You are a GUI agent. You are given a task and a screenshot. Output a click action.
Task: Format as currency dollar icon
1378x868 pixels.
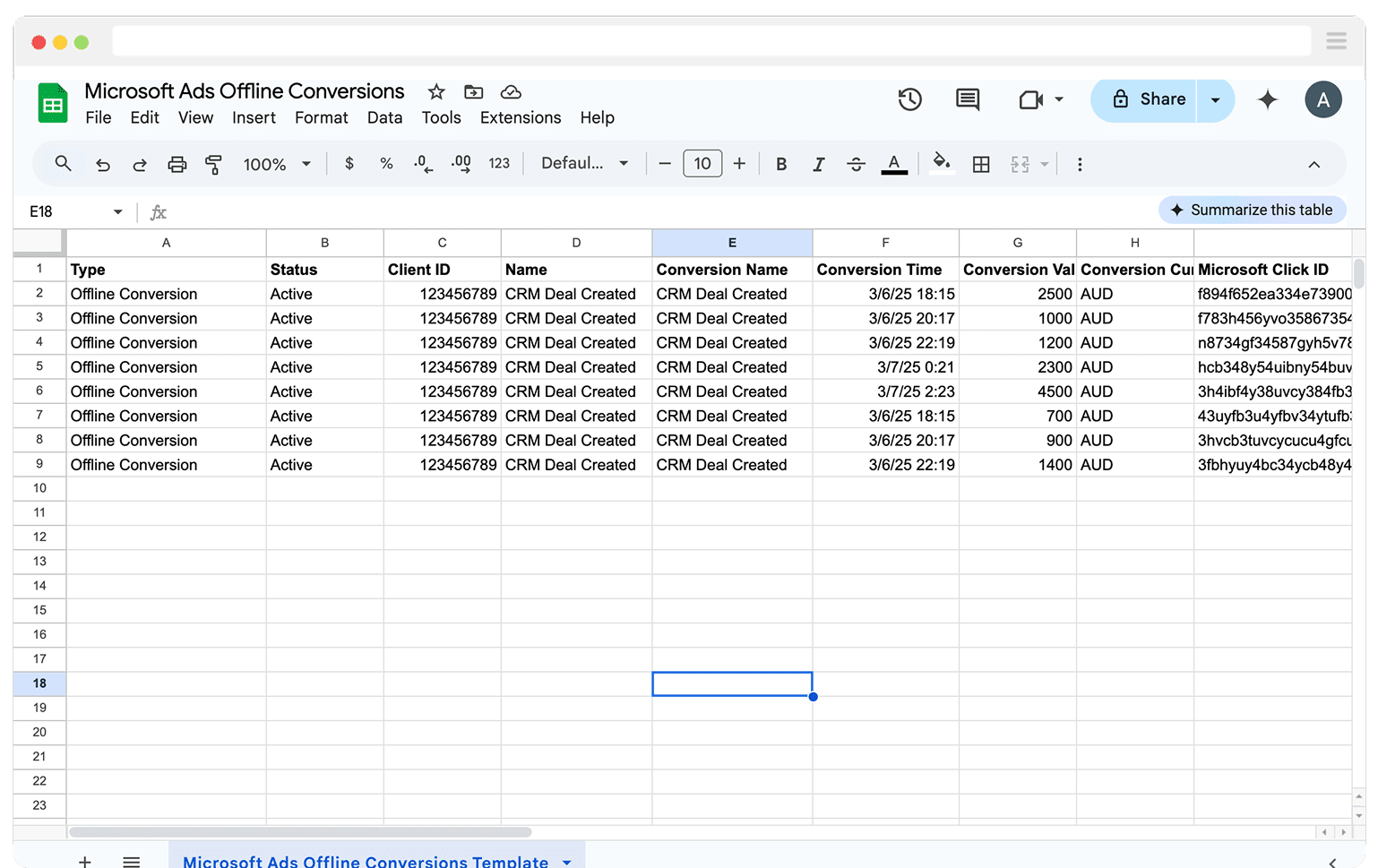click(x=349, y=164)
